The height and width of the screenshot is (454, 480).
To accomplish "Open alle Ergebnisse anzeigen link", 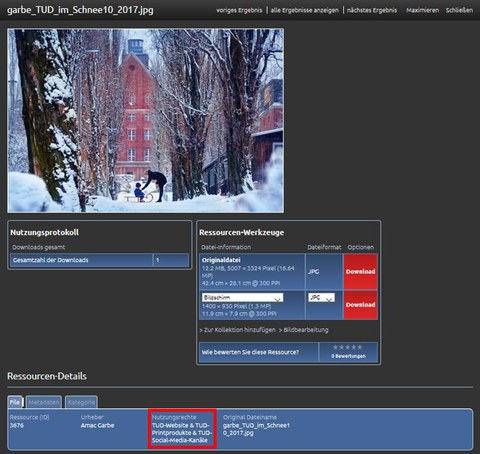I will [304, 10].
